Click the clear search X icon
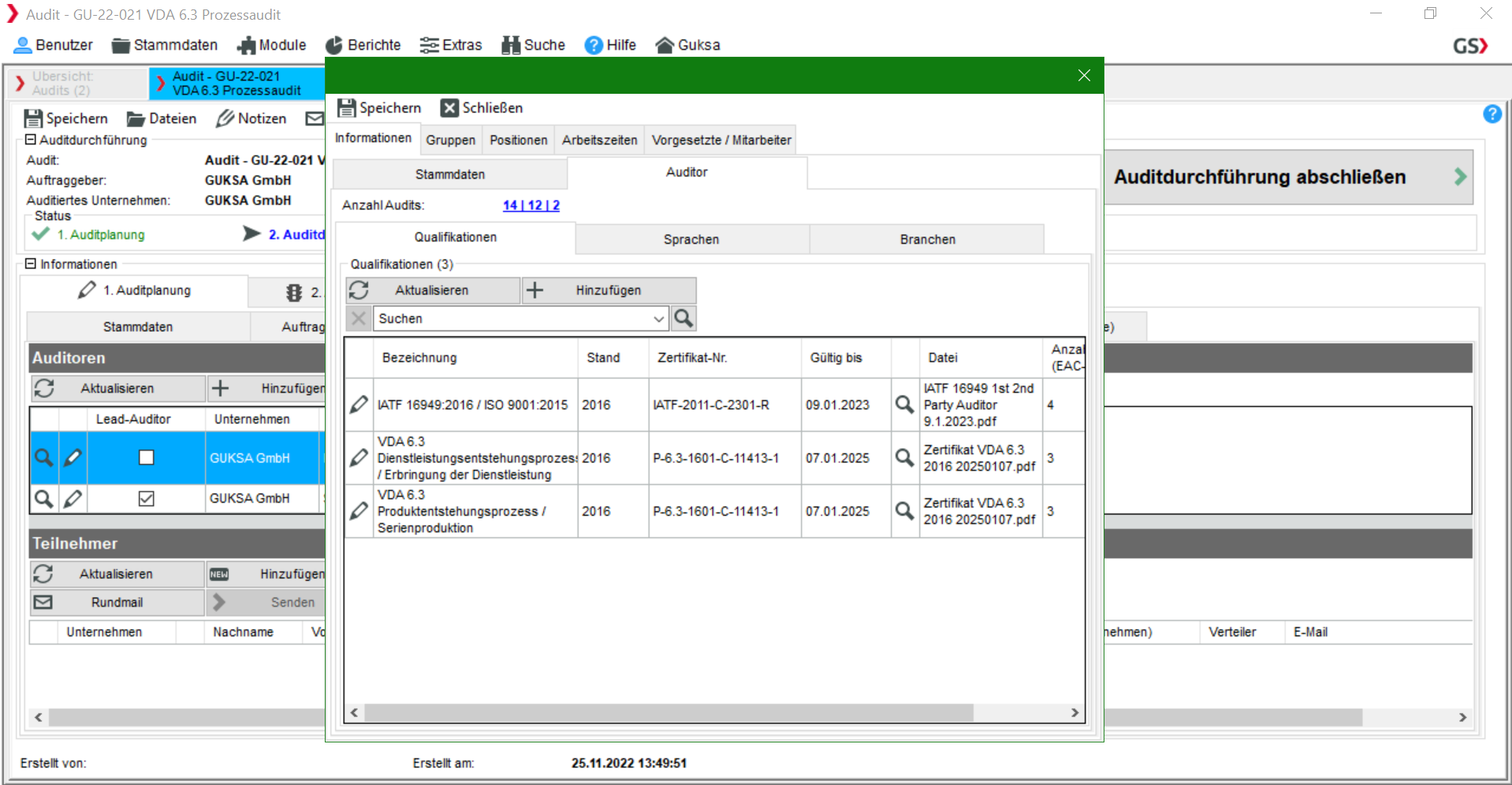This screenshot has width=1512, height=785. coord(359,318)
